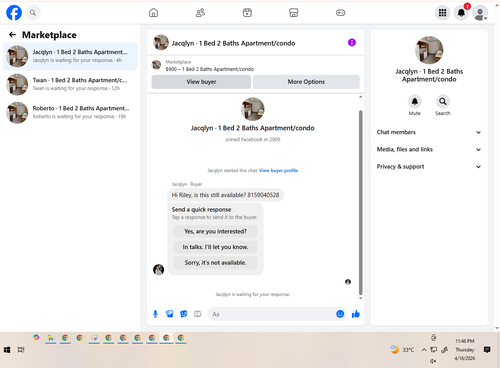Select the Jacqlyn conversation in the chat list
The width and height of the screenshot is (500, 368).
click(x=70, y=56)
